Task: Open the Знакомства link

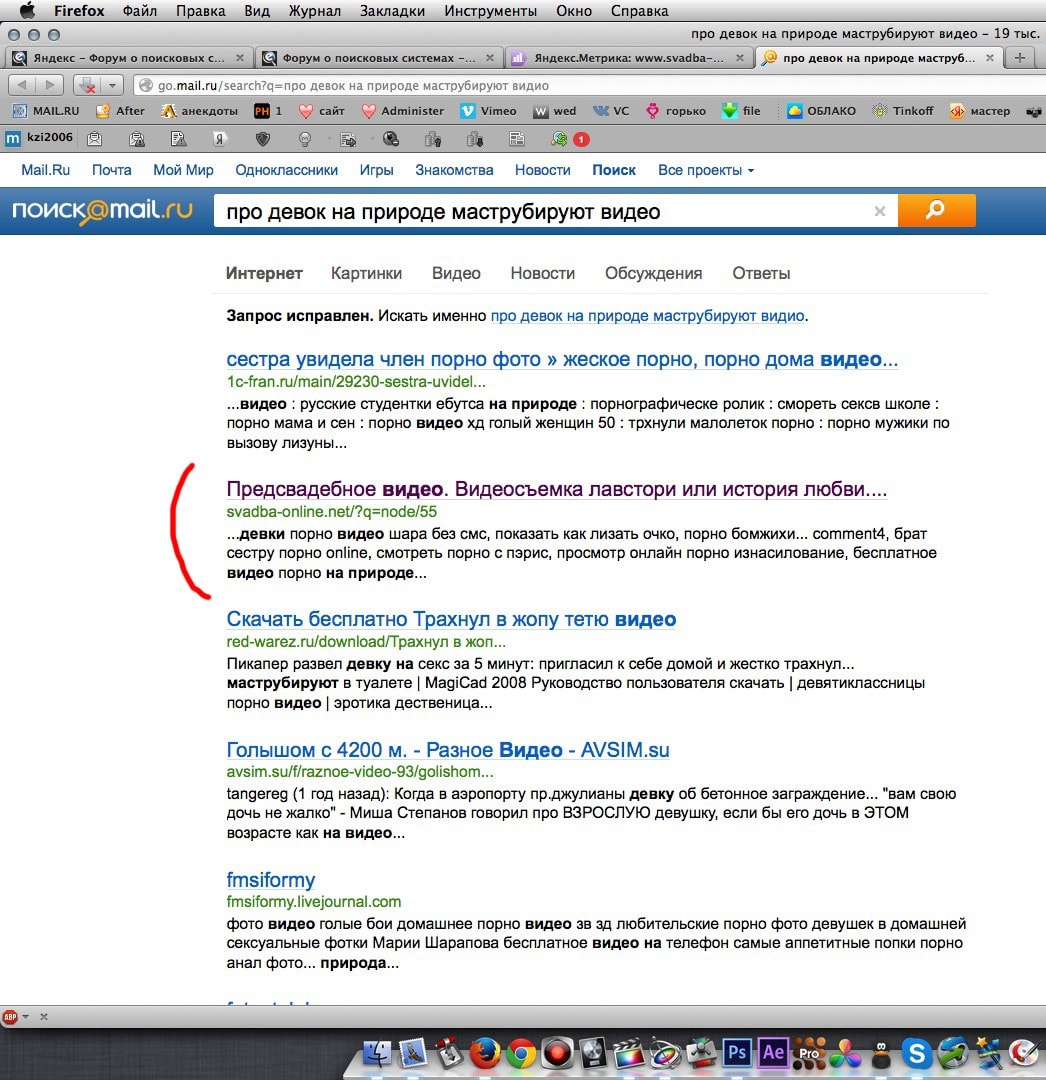Action: click(454, 170)
